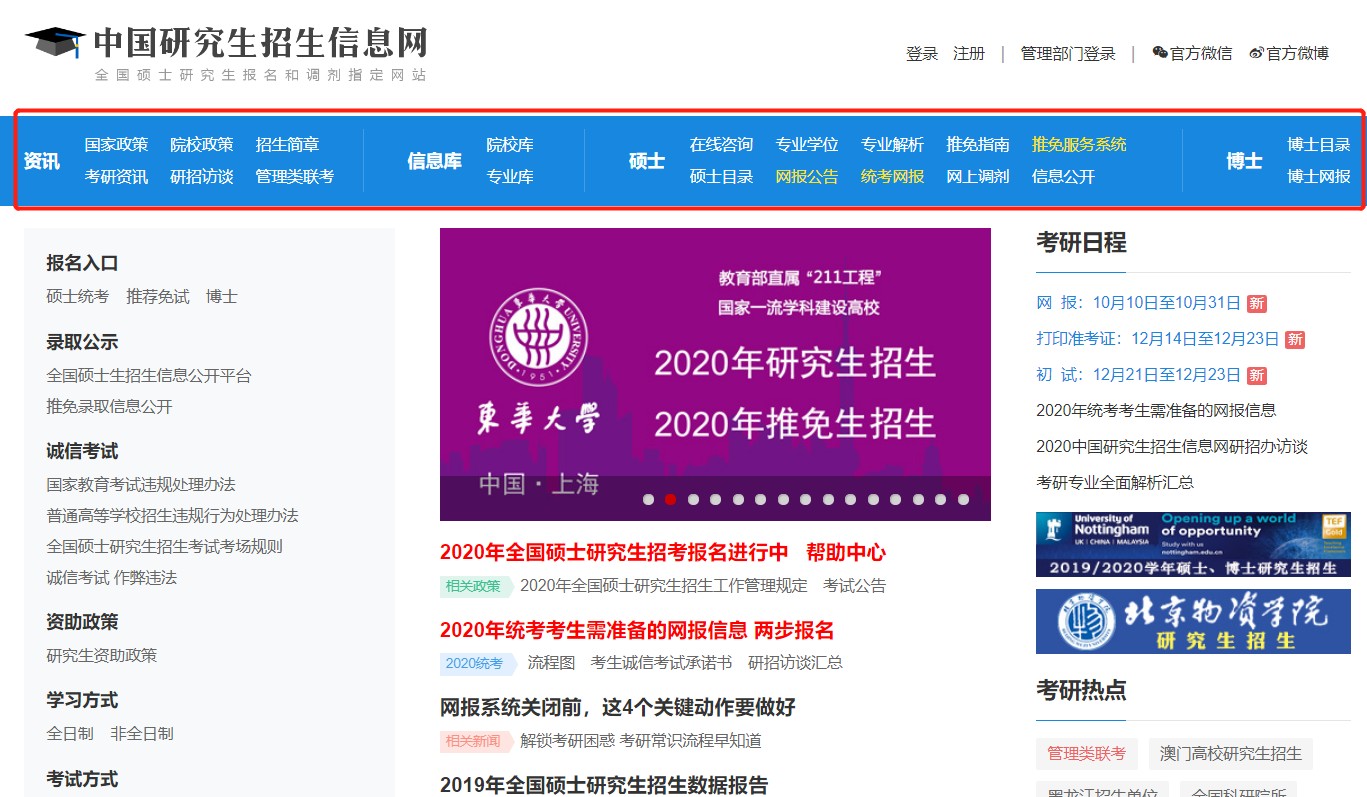This screenshot has width=1367, height=797.
Task: Switch to the 硕士 navigation section
Action: pyautogui.click(x=646, y=161)
